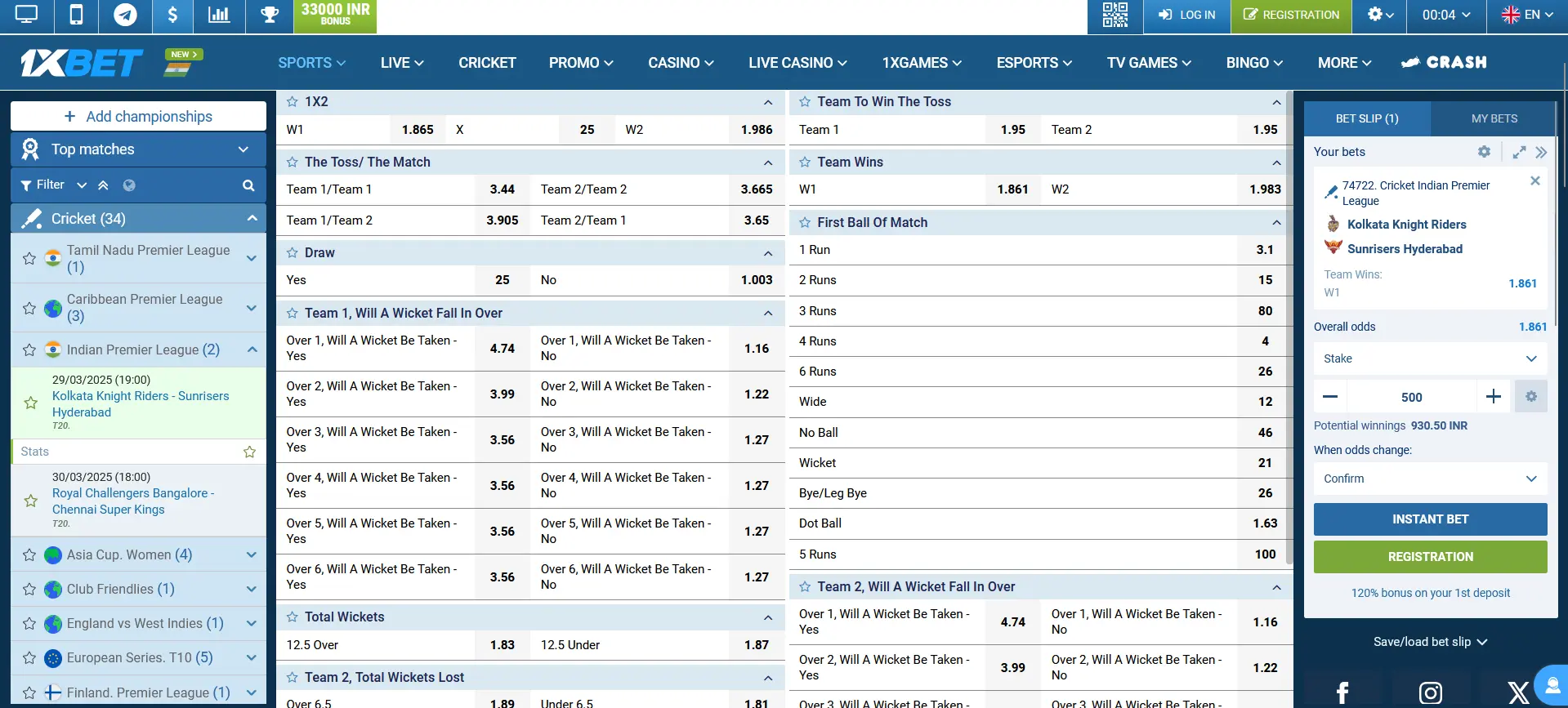Open 120% bonus on 1st deposit link

(x=1430, y=593)
